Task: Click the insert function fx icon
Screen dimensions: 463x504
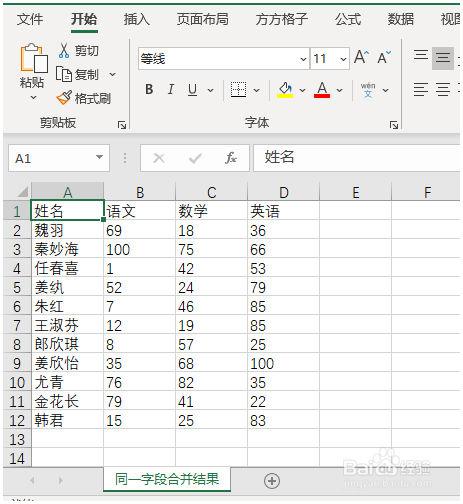Action: [230, 158]
